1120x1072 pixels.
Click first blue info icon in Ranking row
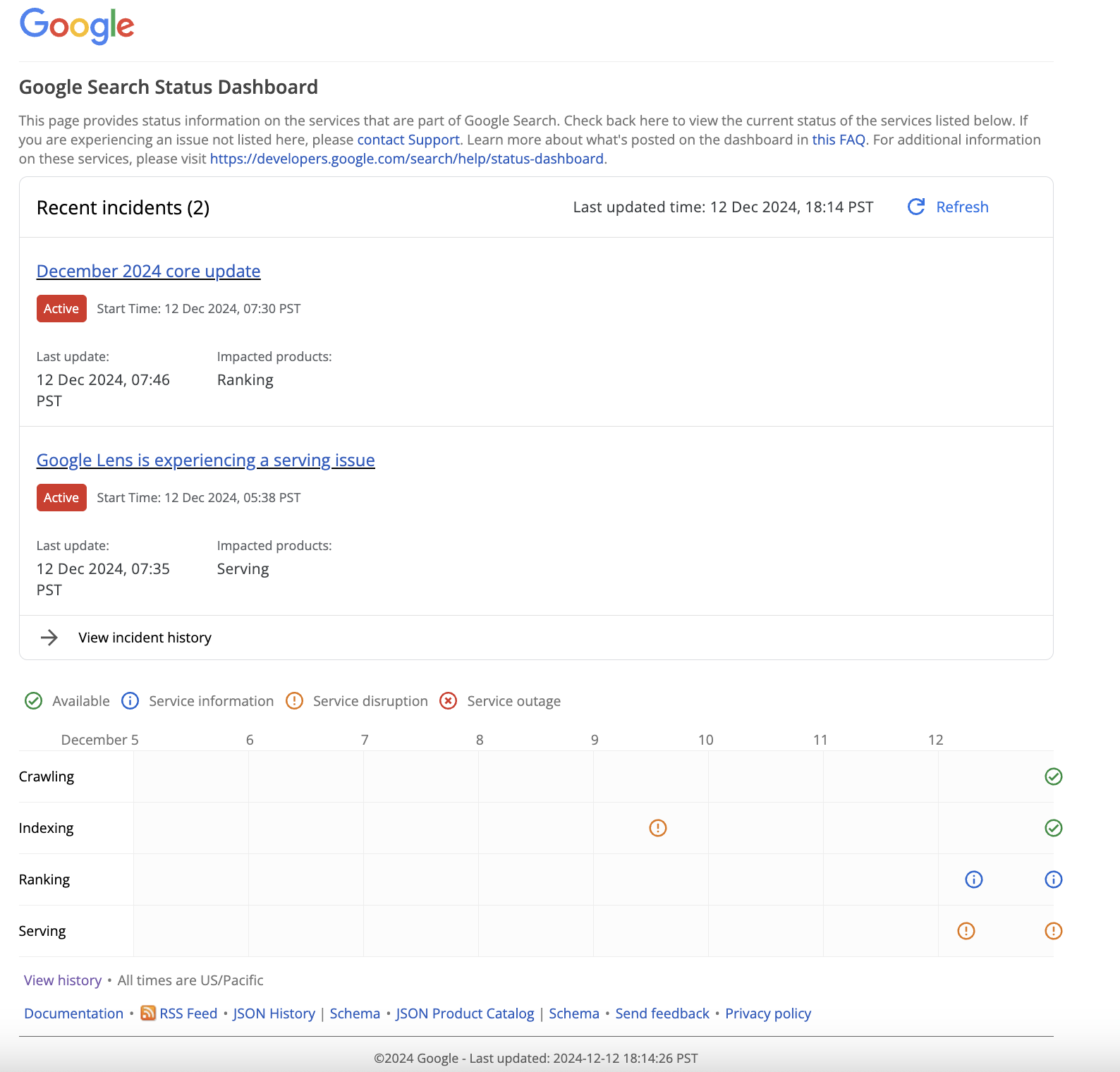pyautogui.click(x=974, y=879)
